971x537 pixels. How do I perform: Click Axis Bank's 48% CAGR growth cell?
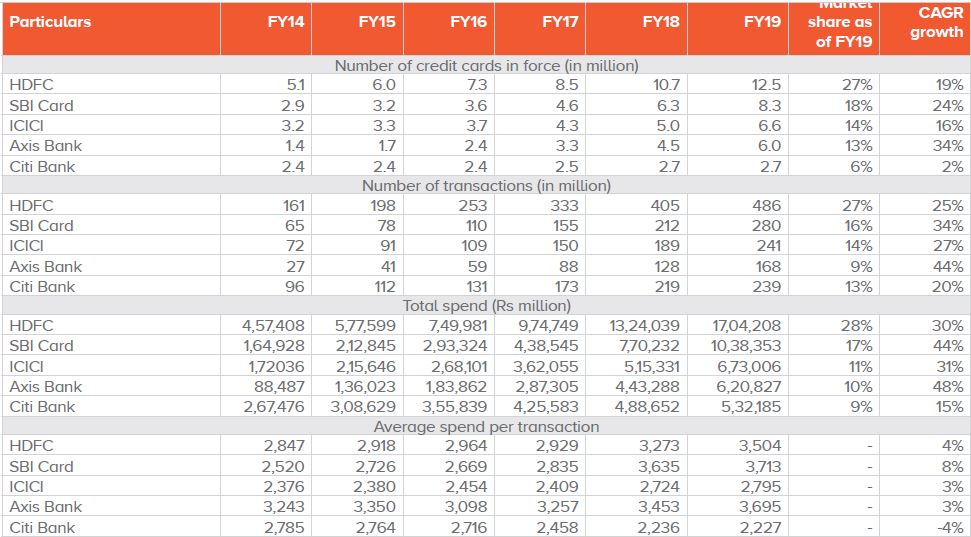click(950, 386)
